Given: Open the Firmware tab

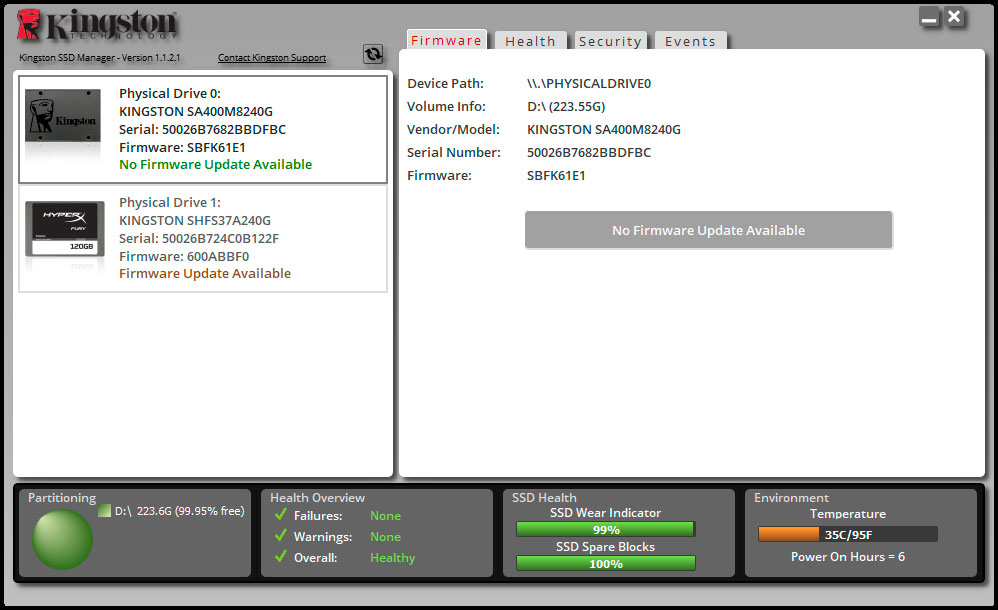Looking at the screenshot, I should coord(446,40).
